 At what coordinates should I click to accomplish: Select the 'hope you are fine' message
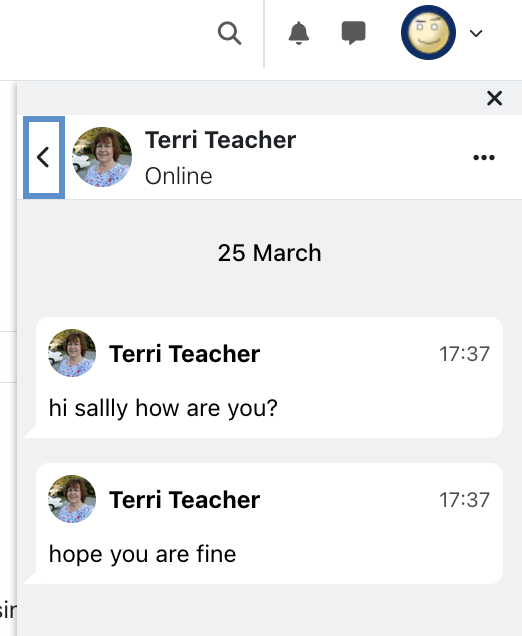click(142, 554)
